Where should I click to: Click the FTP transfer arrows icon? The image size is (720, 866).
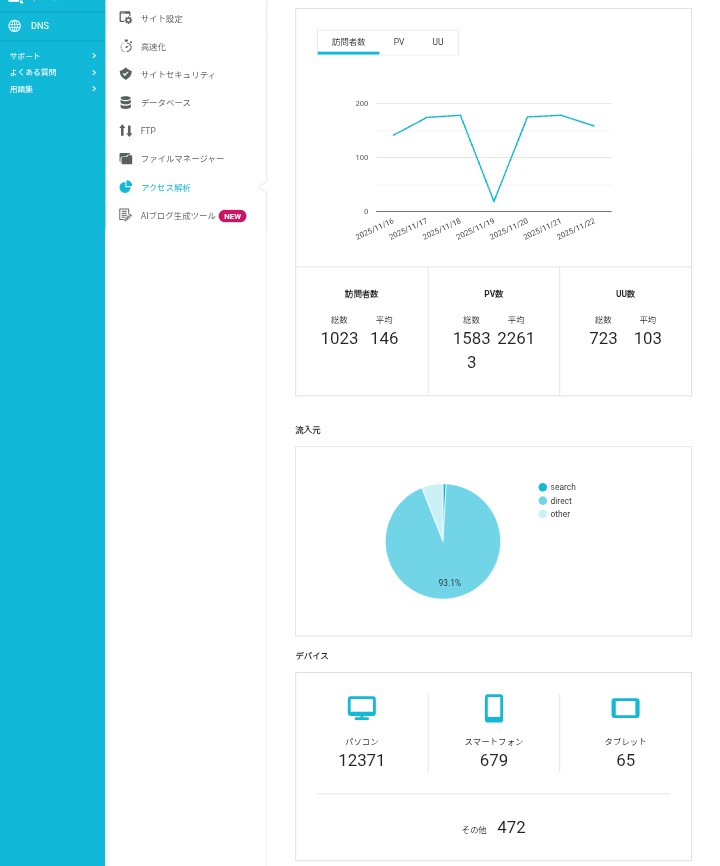[x=125, y=130]
